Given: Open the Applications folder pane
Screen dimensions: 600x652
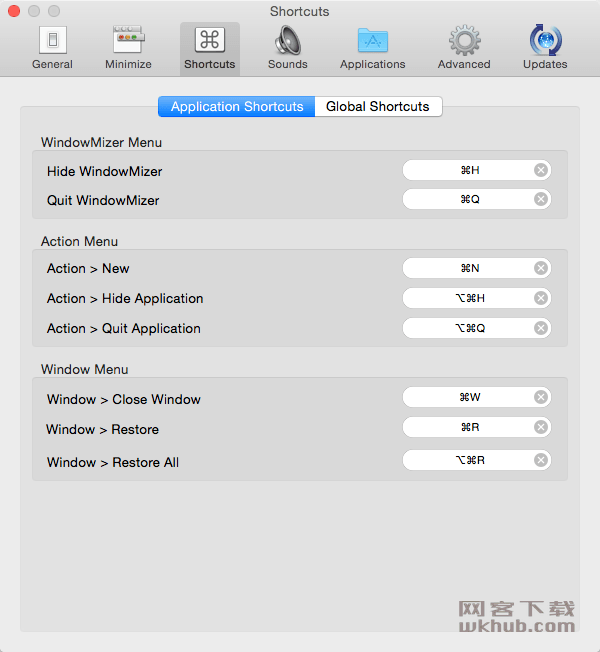Looking at the screenshot, I should 373,48.
